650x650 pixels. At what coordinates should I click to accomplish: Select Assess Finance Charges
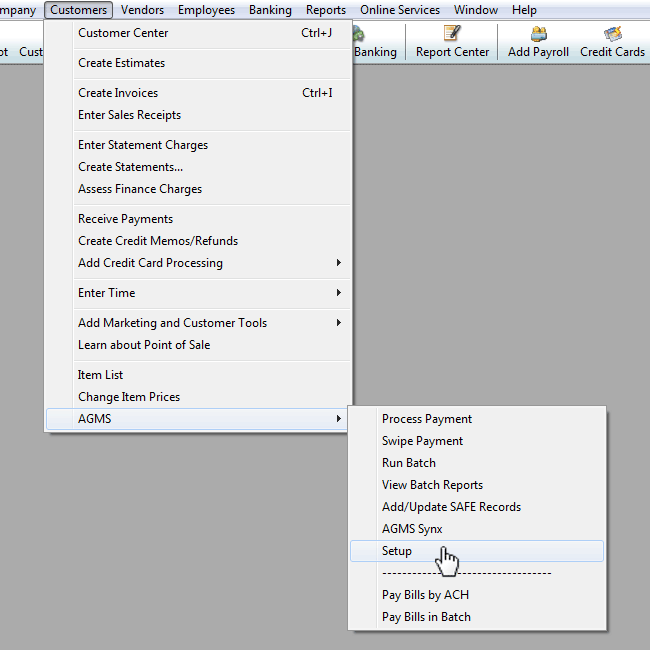199,189
